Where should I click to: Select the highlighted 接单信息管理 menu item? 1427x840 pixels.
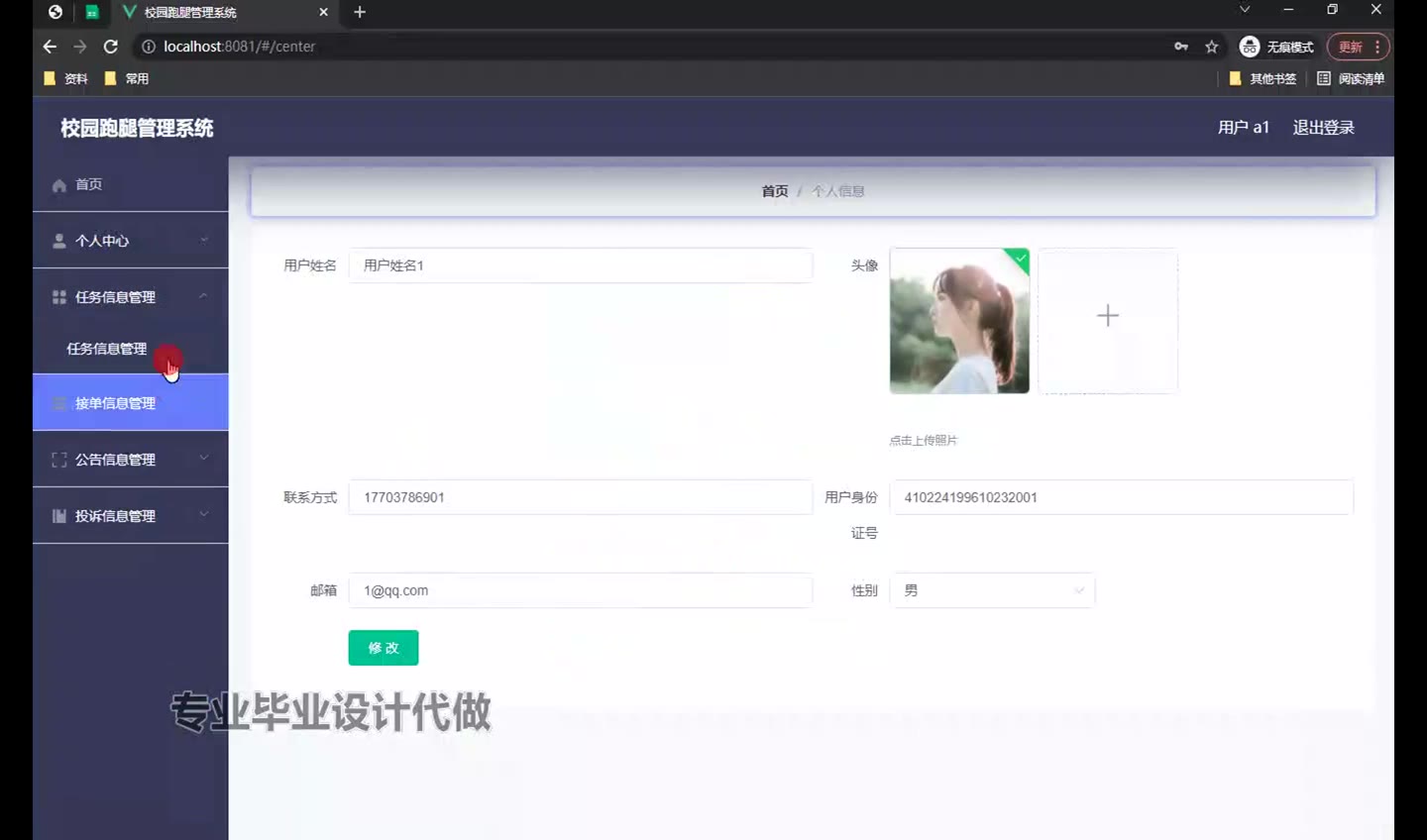131,402
